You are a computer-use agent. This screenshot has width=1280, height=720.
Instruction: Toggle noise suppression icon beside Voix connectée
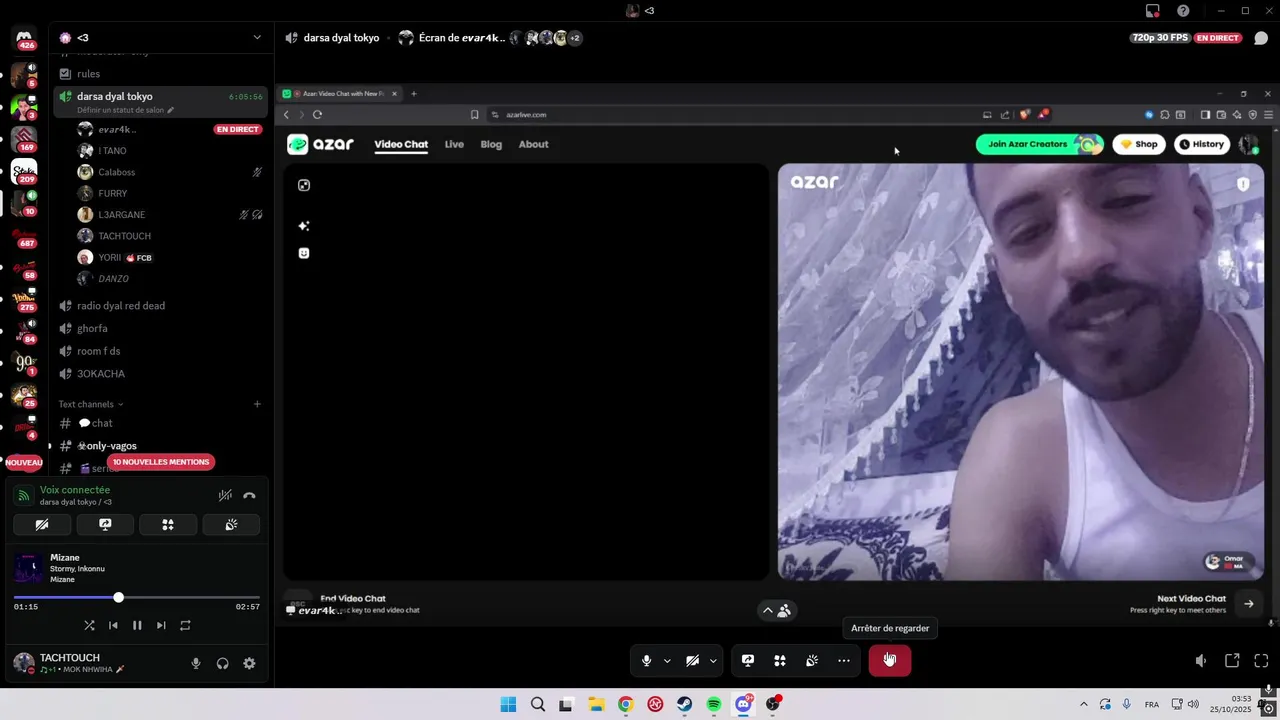point(225,495)
